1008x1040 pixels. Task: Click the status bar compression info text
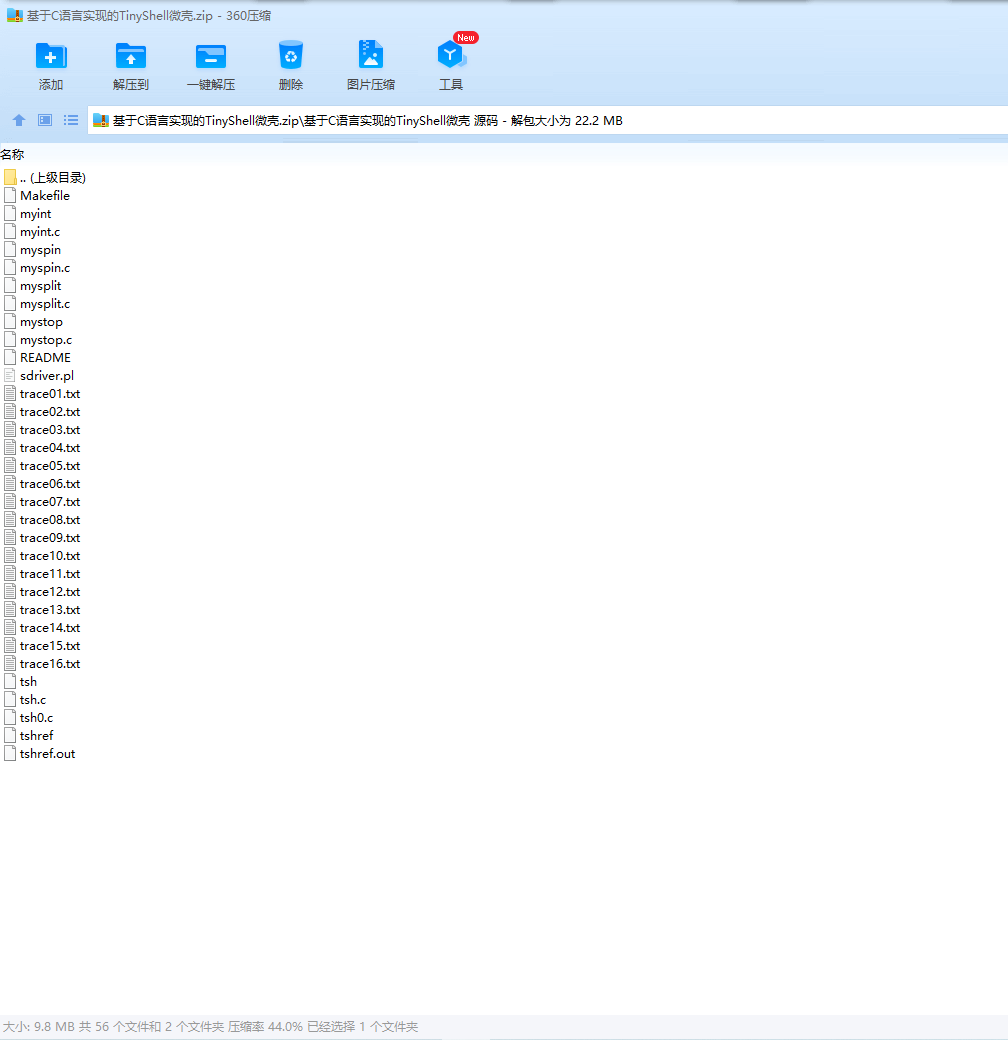point(210,1027)
